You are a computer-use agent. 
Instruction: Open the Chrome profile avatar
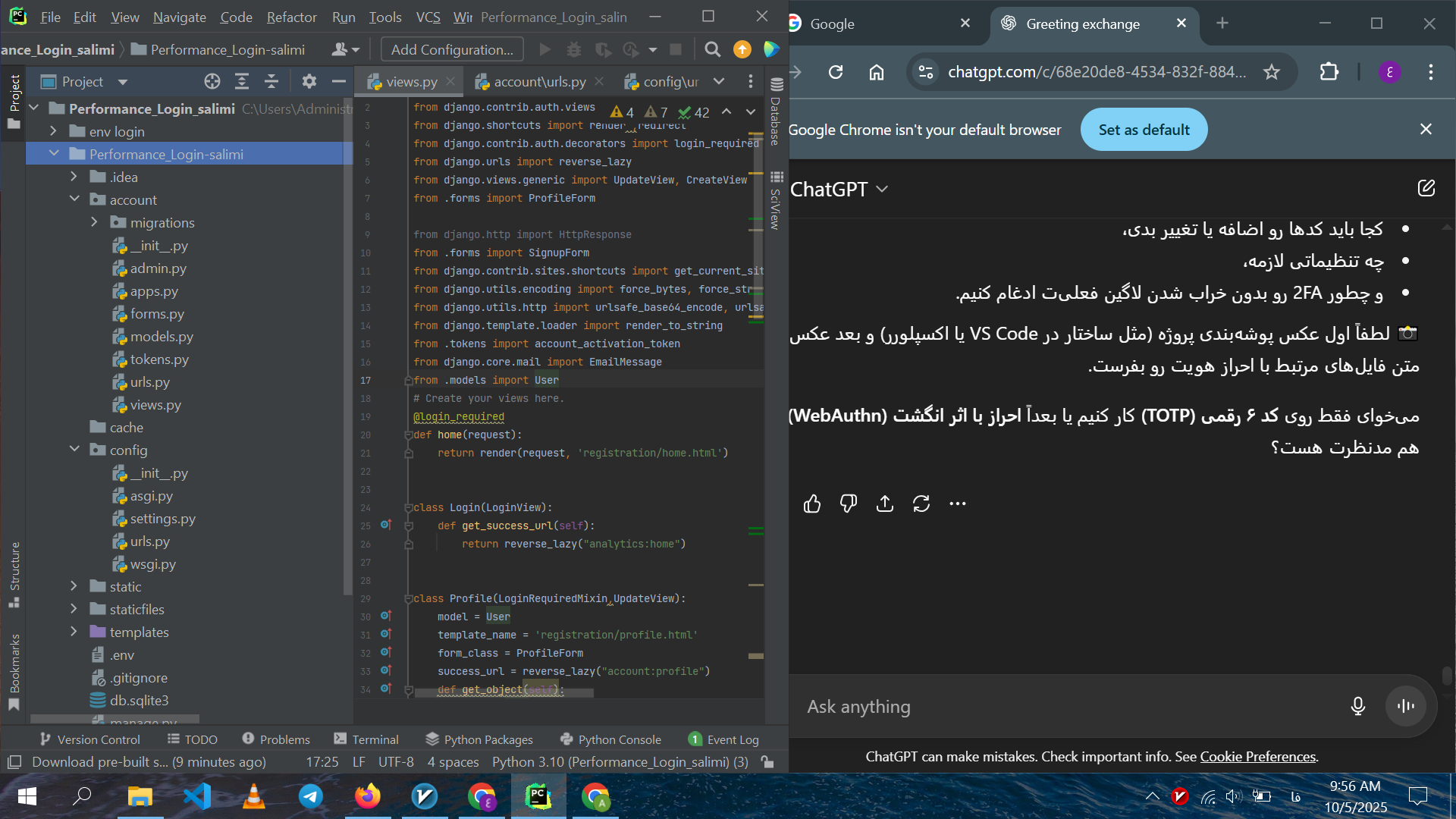(x=1390, y=72)
